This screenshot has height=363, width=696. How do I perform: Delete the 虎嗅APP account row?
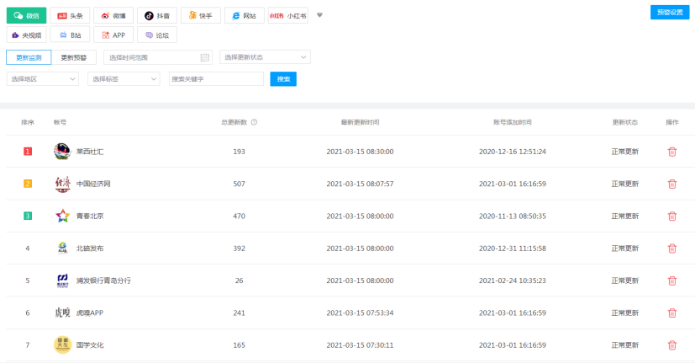pyautogui.click(x=672, y=313)
